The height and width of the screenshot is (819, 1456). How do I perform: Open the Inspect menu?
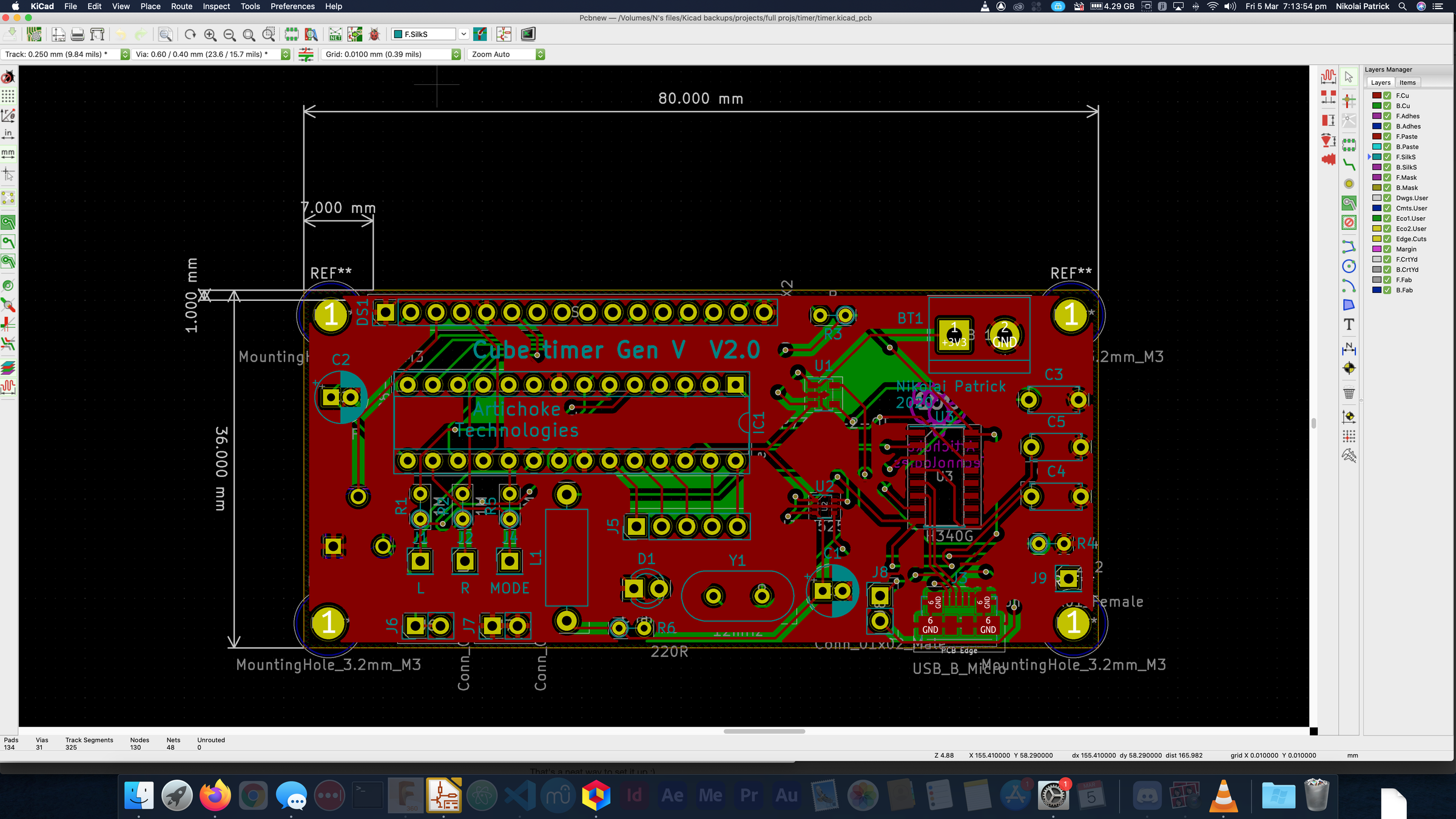tap(216, 6)
